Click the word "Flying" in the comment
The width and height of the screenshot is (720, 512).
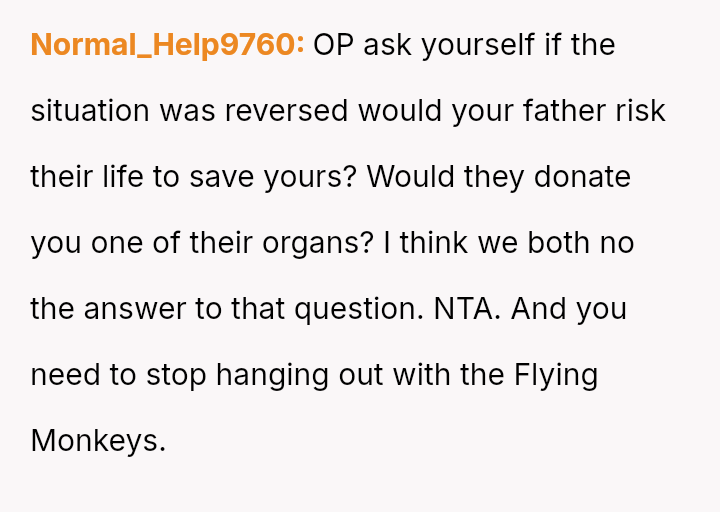tap(556, 375)
